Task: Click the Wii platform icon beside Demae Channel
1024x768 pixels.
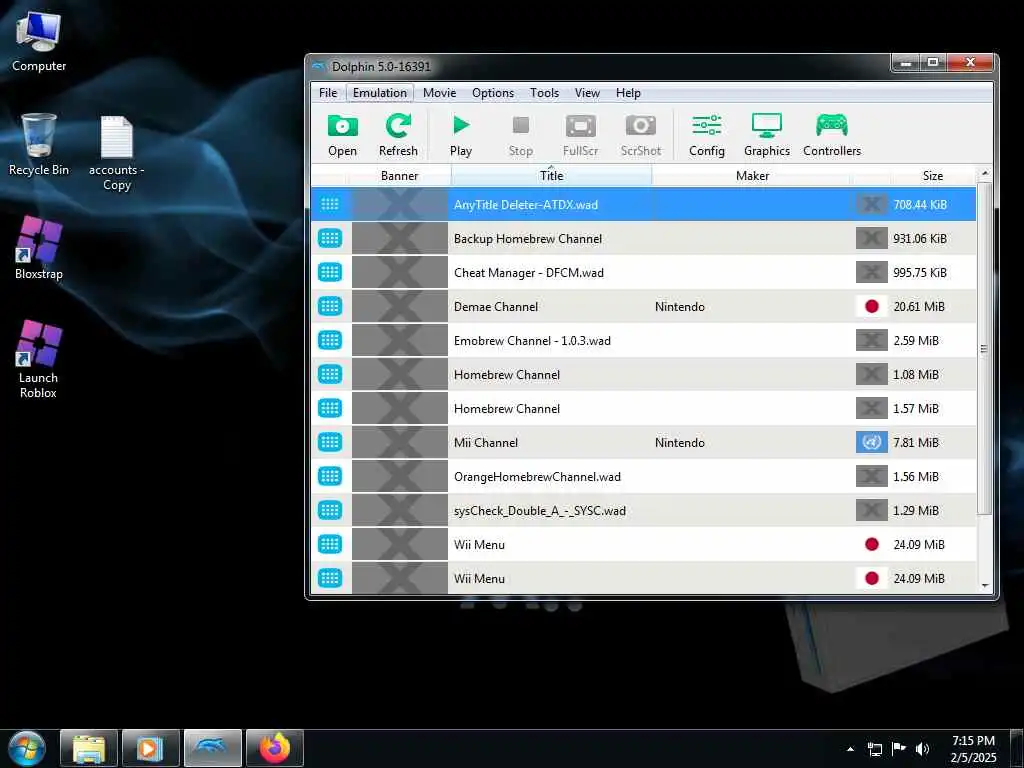Action: [330, 306]
